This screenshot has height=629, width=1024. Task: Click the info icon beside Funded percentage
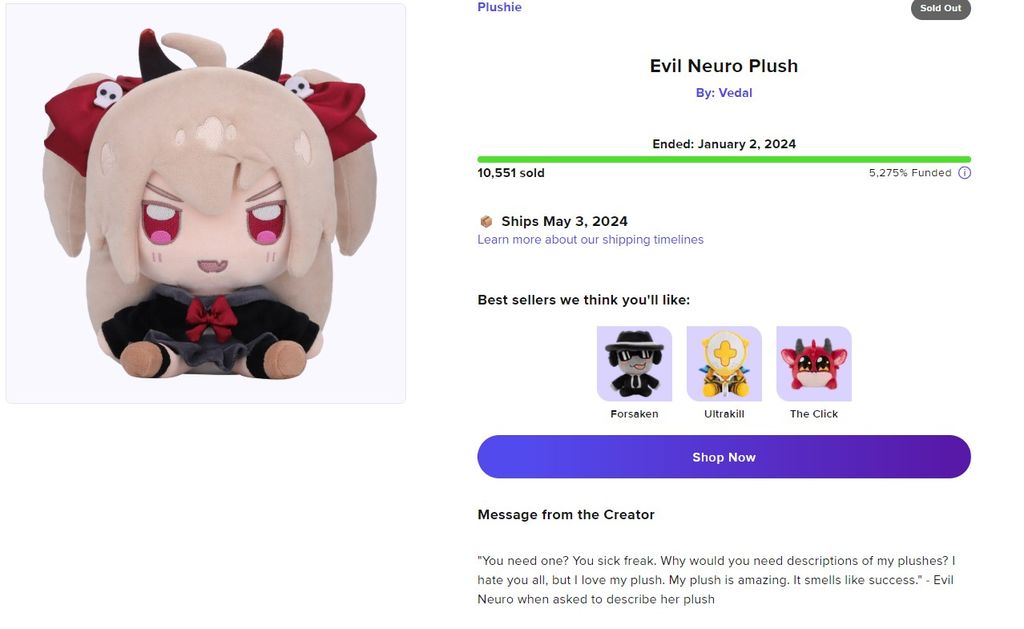click(964, 173)
